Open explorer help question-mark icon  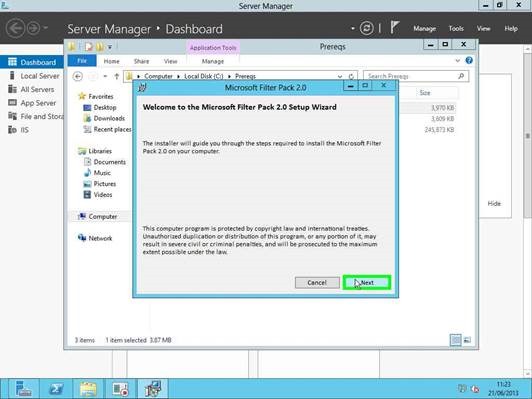pos(469,60)
